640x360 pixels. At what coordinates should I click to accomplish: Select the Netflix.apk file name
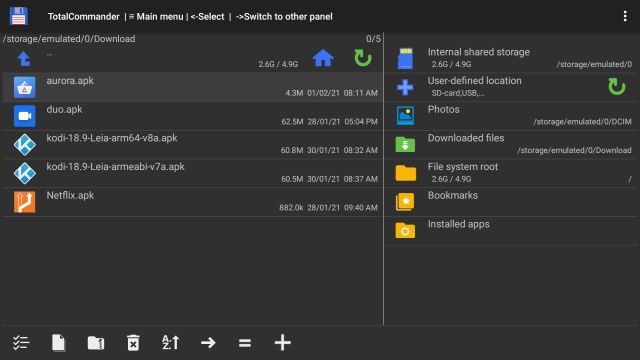point(70,196)
